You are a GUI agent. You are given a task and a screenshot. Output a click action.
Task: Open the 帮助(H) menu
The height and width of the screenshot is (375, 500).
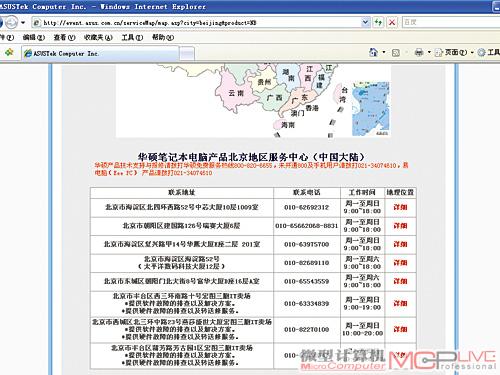point(163,37)
